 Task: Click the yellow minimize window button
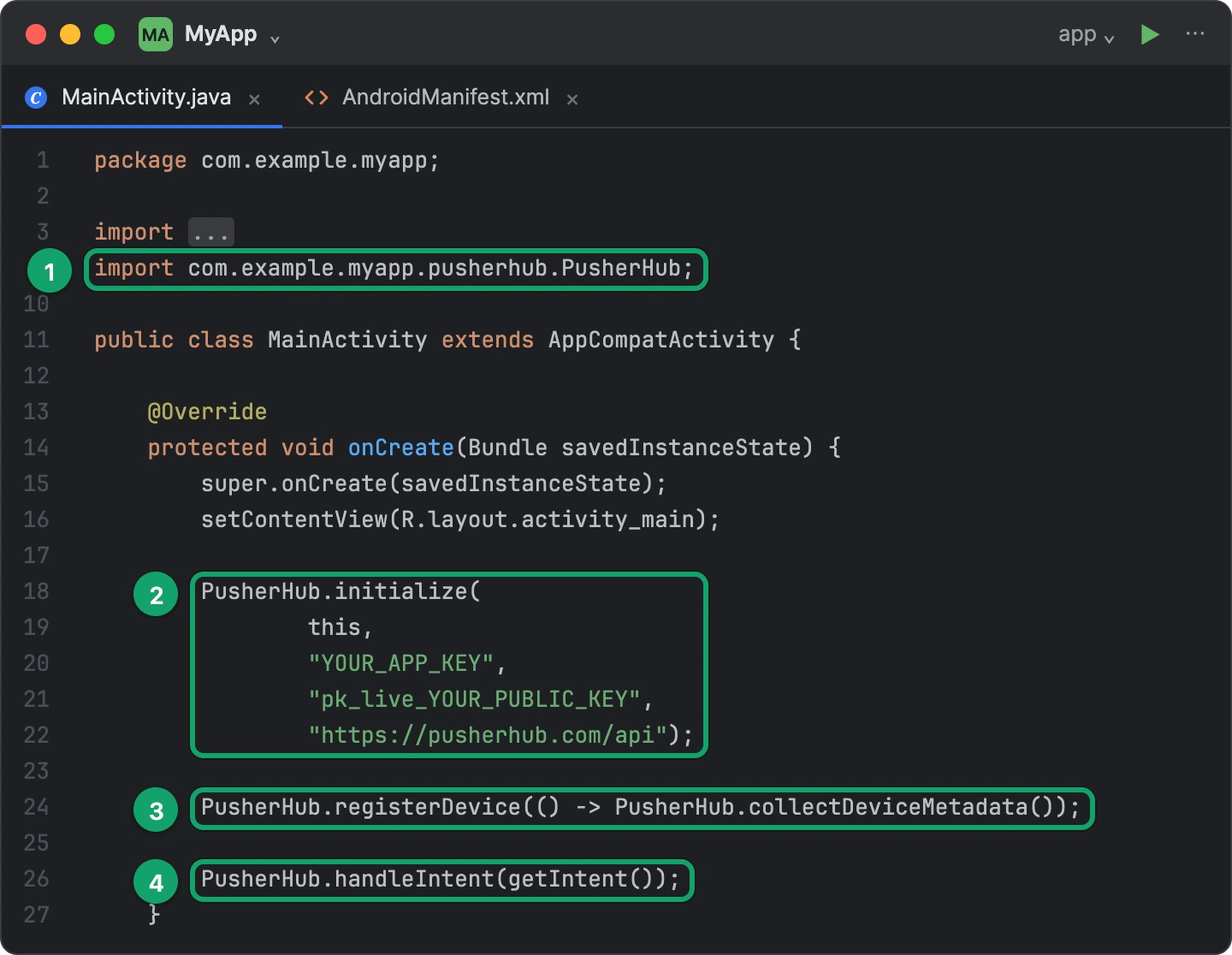(70, 34)
